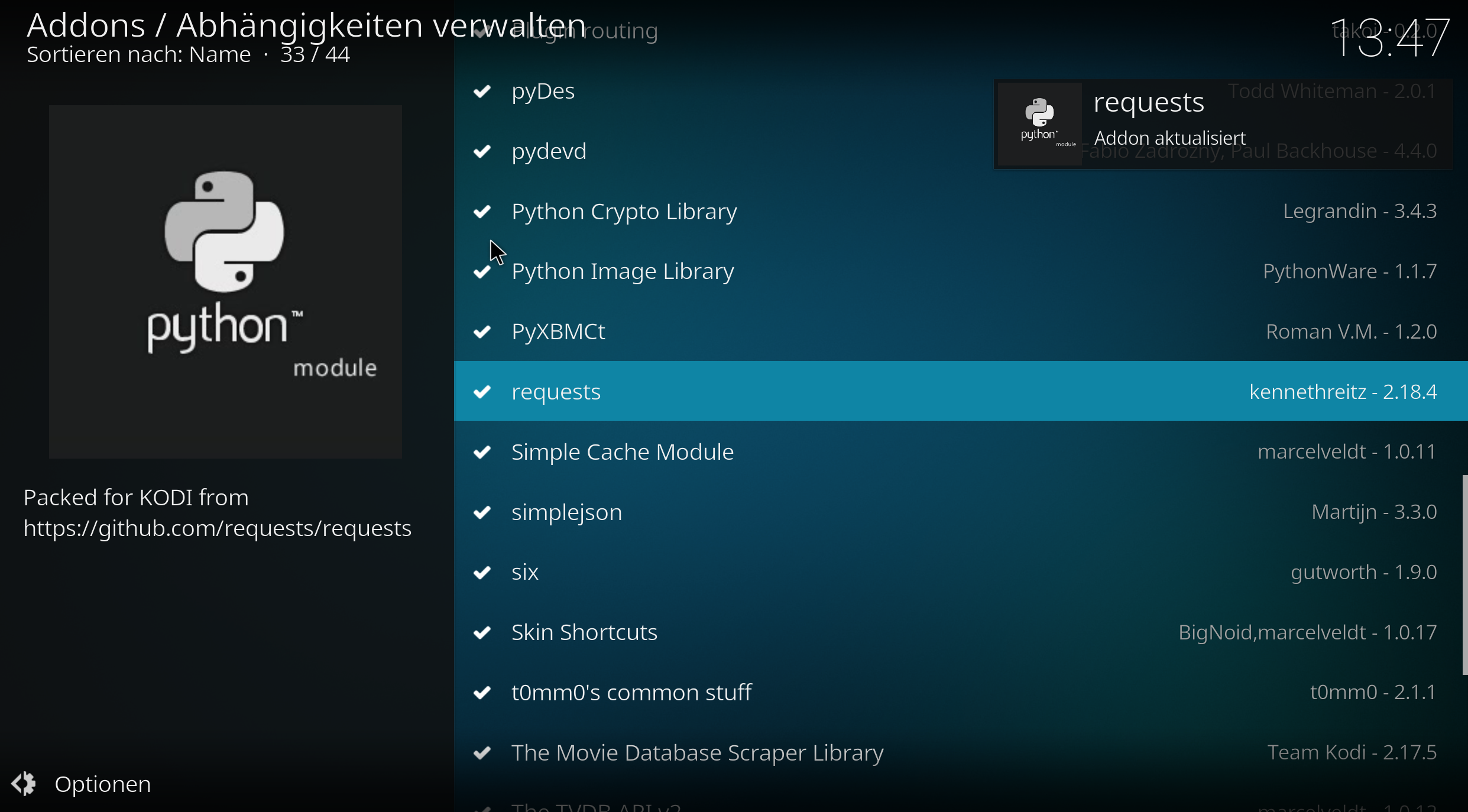Viewport: 1468px width, 812px height.
Task: Open Python Crypto Library entry
Action: click(961, 212)
